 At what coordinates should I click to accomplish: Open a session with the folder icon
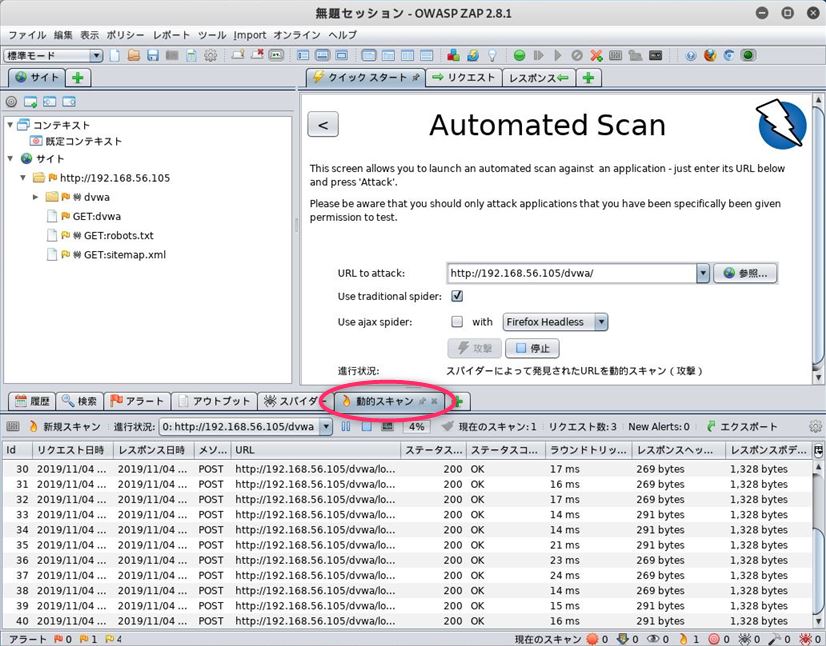133,55
